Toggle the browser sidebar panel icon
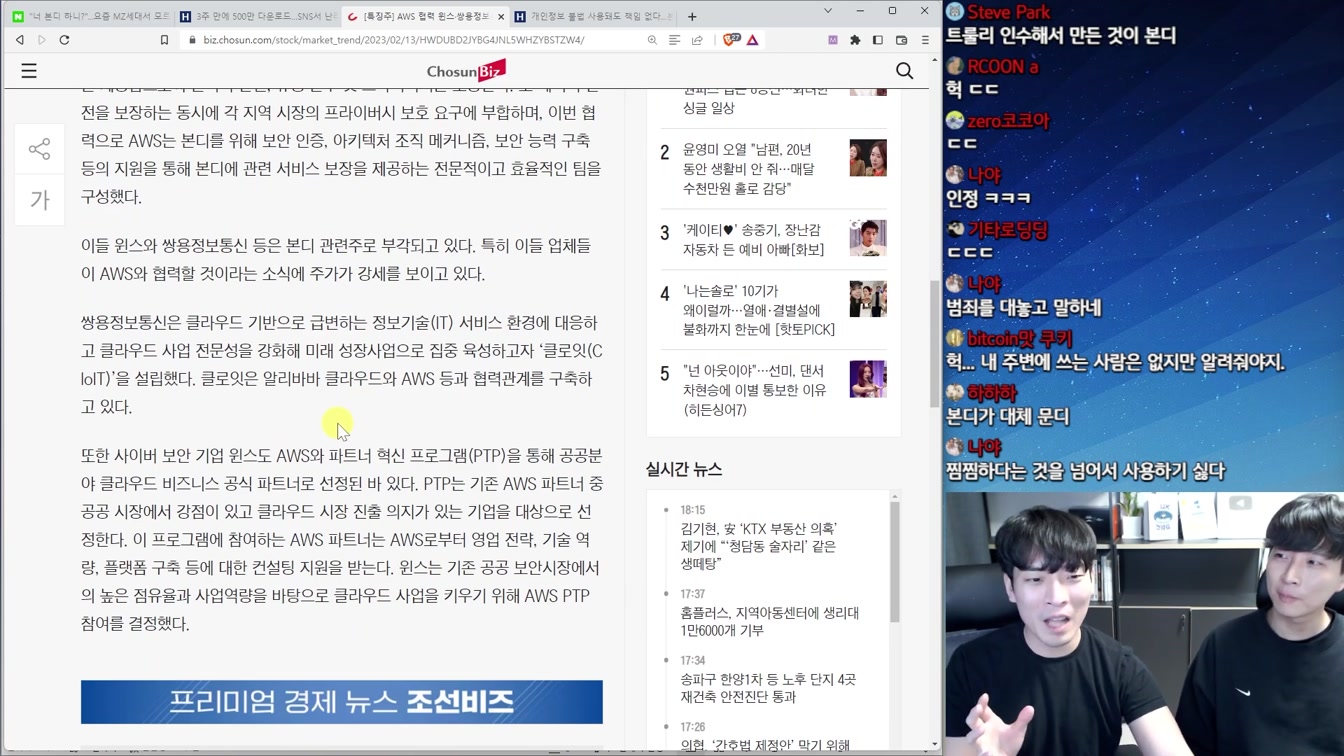 (x=878, y=40)
